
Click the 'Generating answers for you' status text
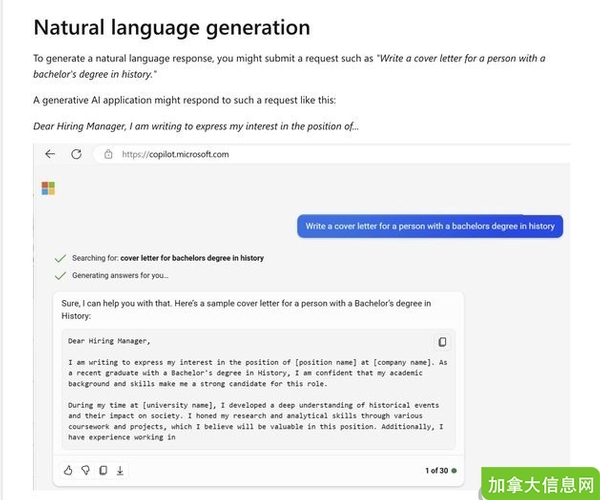[x=120, y=275]
